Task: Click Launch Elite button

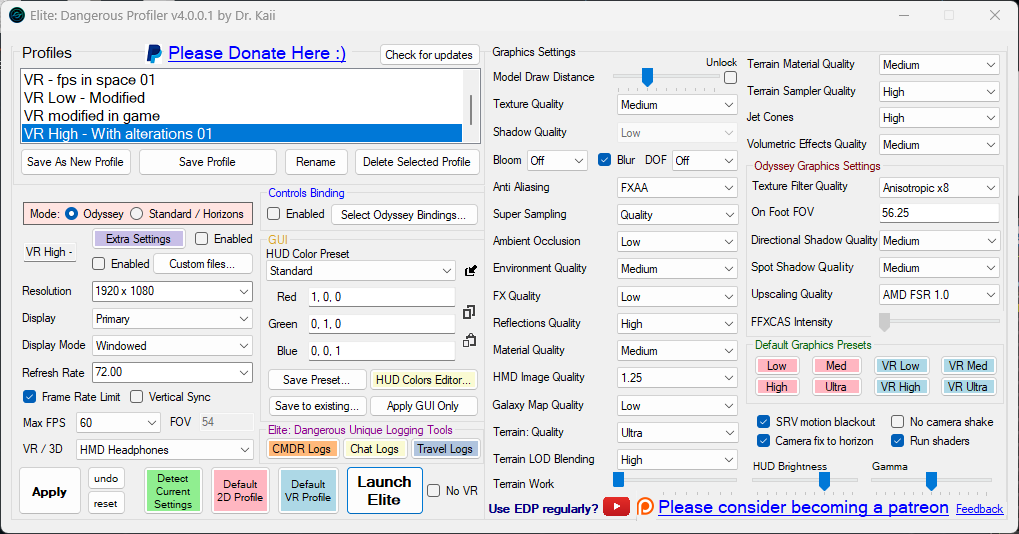Action: coord(385,490)
